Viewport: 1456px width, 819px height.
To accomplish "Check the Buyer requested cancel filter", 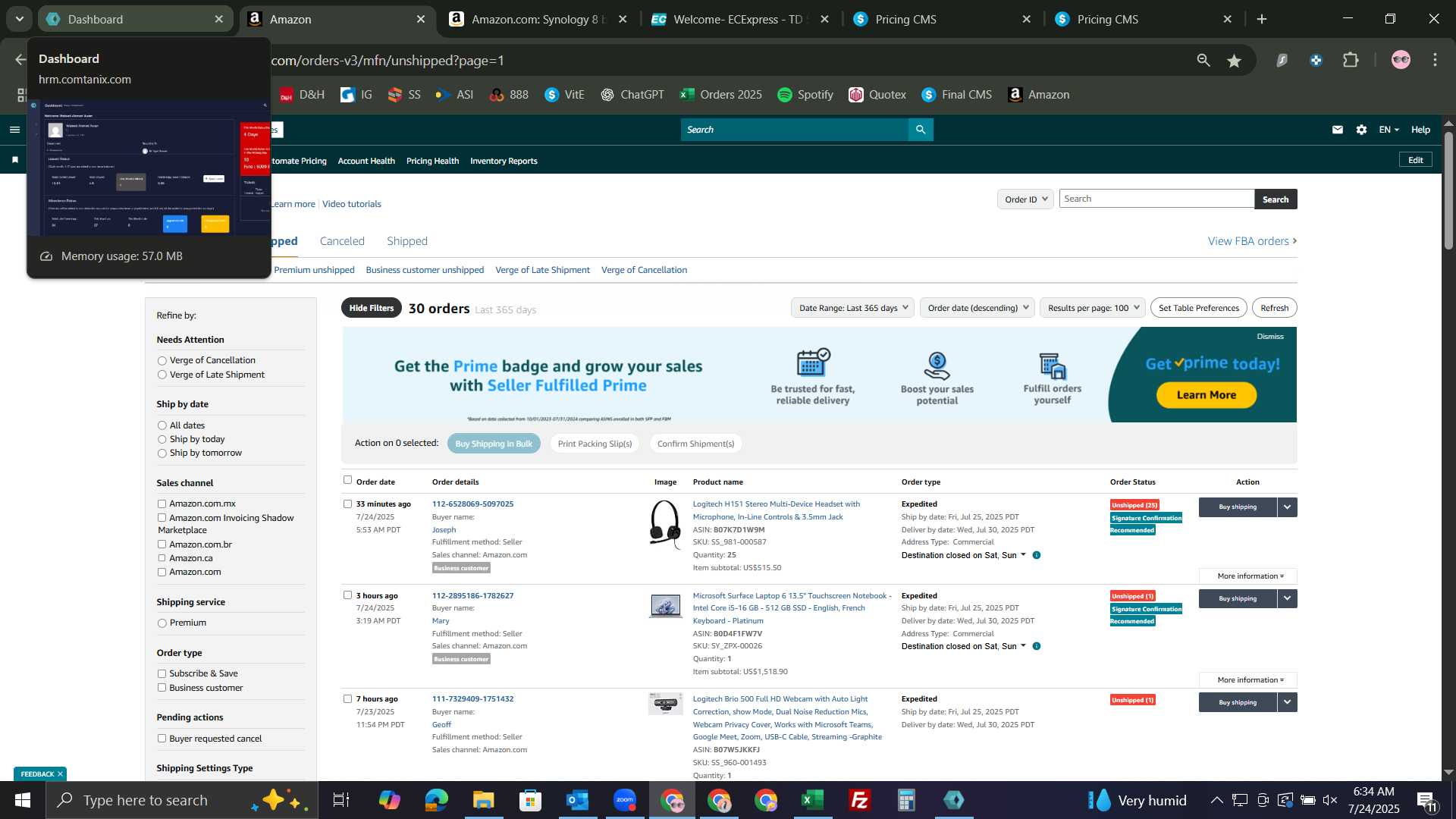I will click(162, 739).
